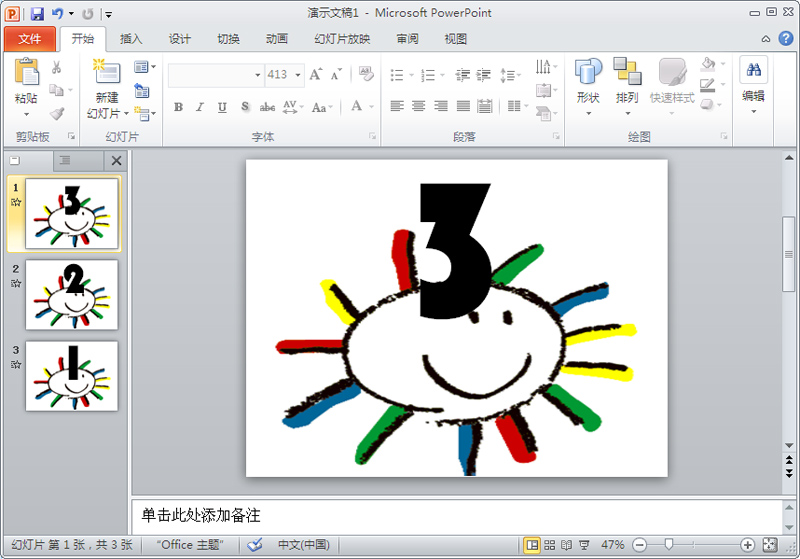Decrease list indent level
The image size is (800, 559).
pyautogui.click(x=463, y=75)
